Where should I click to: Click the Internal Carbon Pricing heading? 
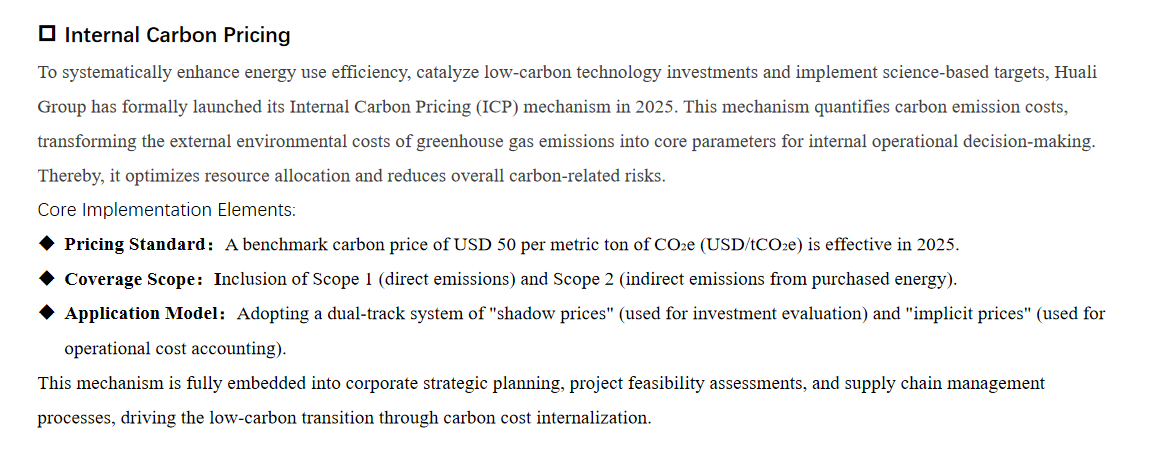tap(177, 35)
